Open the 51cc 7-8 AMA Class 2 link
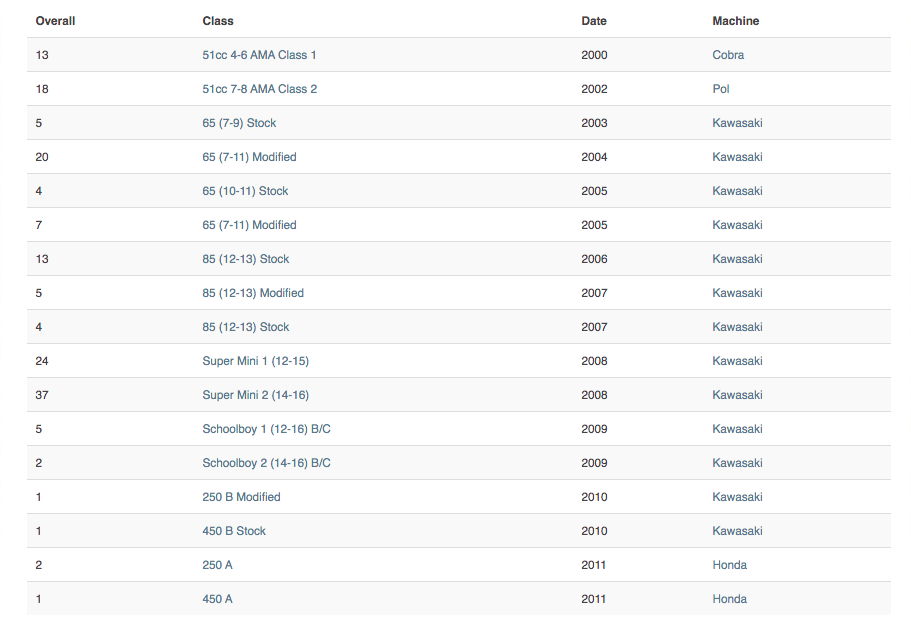The image size is (911, 620). tap(259, 89)
